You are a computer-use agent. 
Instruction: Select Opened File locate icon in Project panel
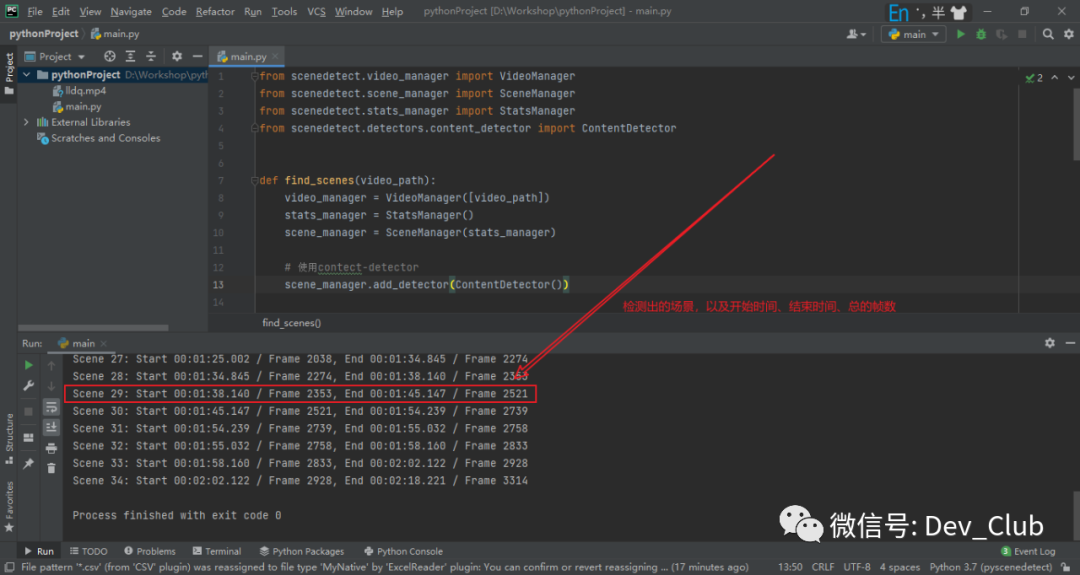coord(110,56)
